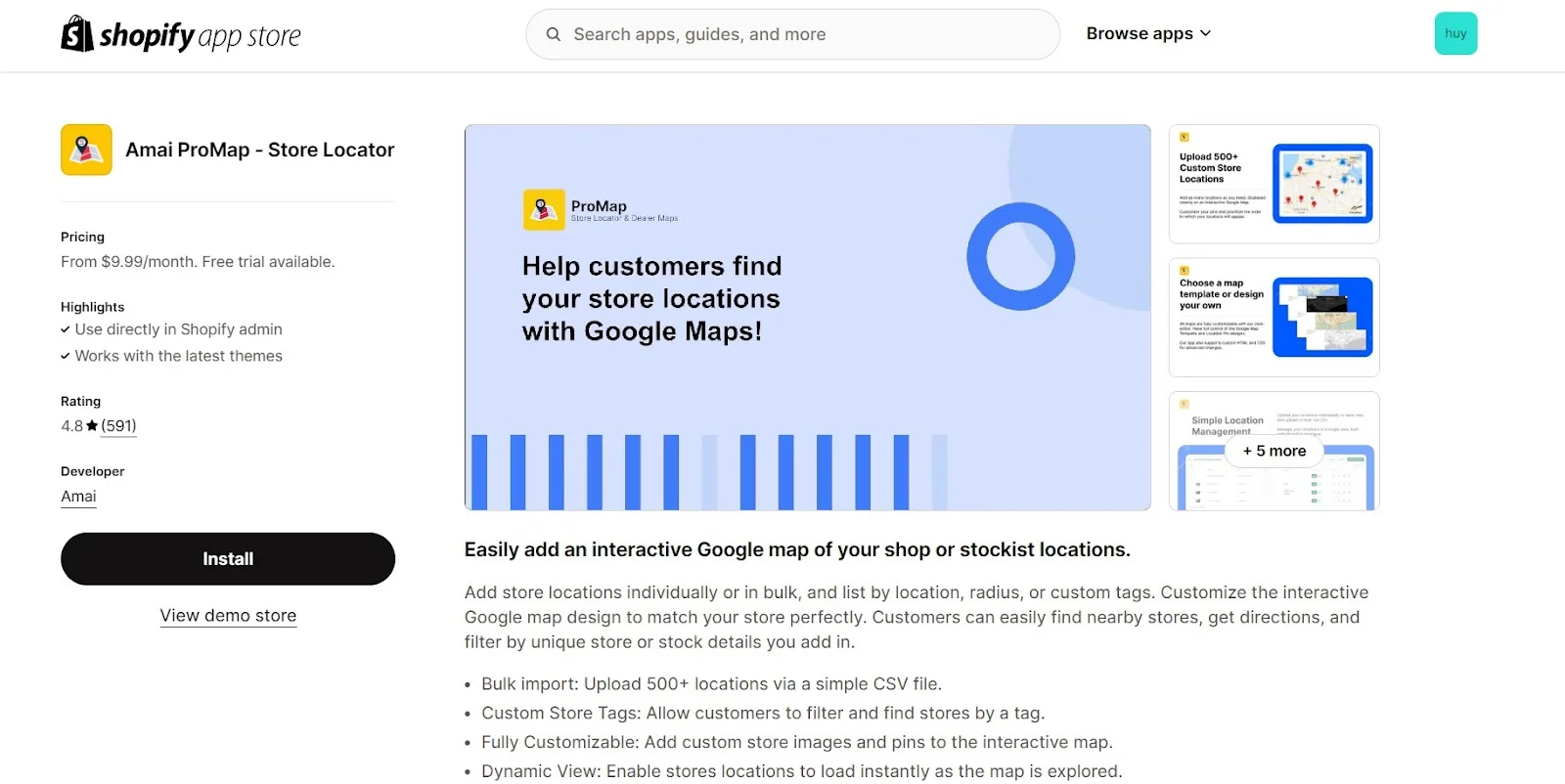The height and width of the screenshot is (784, 1565).
Task: Click the Amai ProMap - Store Locator title
Action: click(260, 150)
